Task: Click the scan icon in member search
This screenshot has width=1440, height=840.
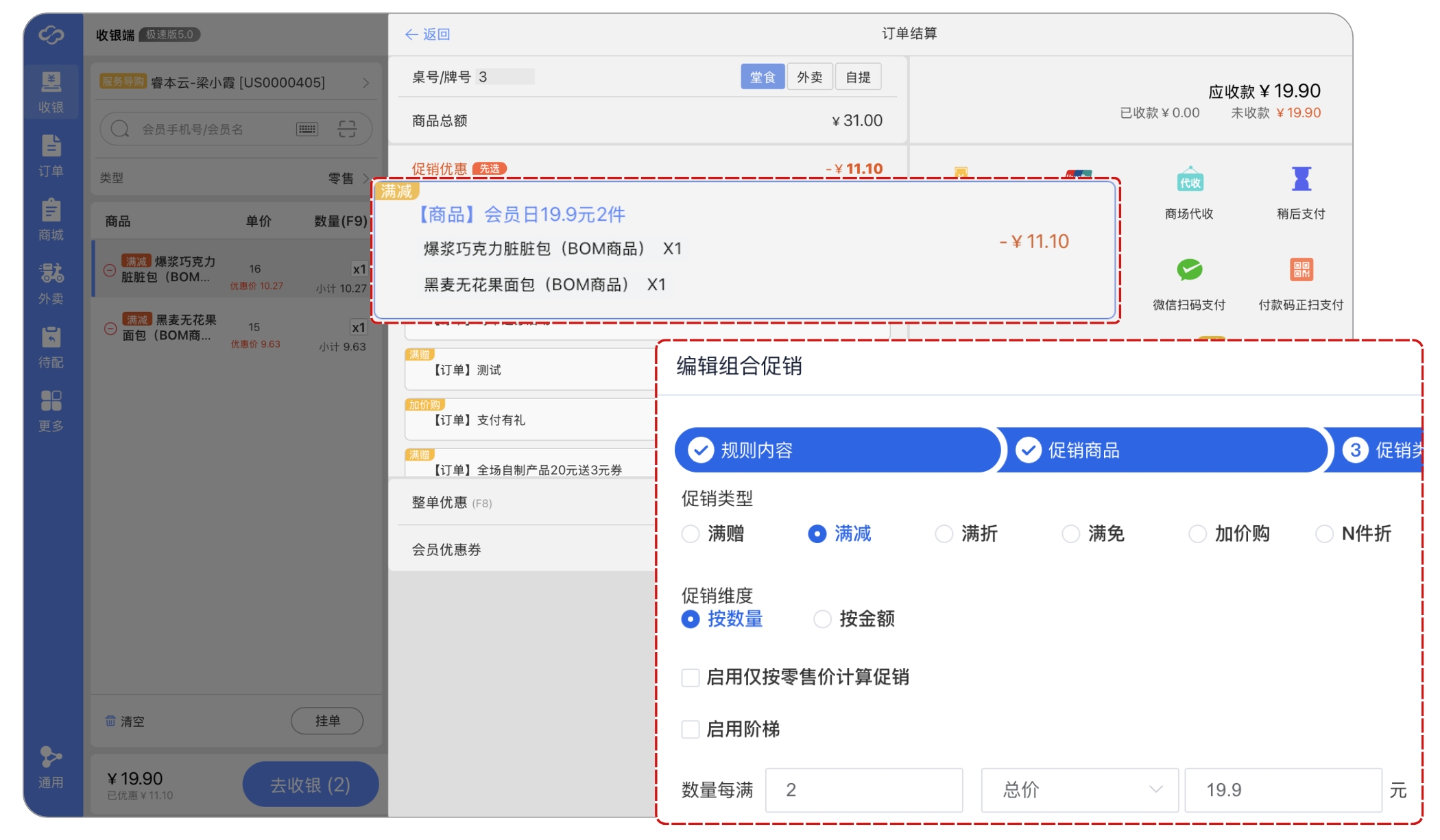Action: [x=348, y=129]
